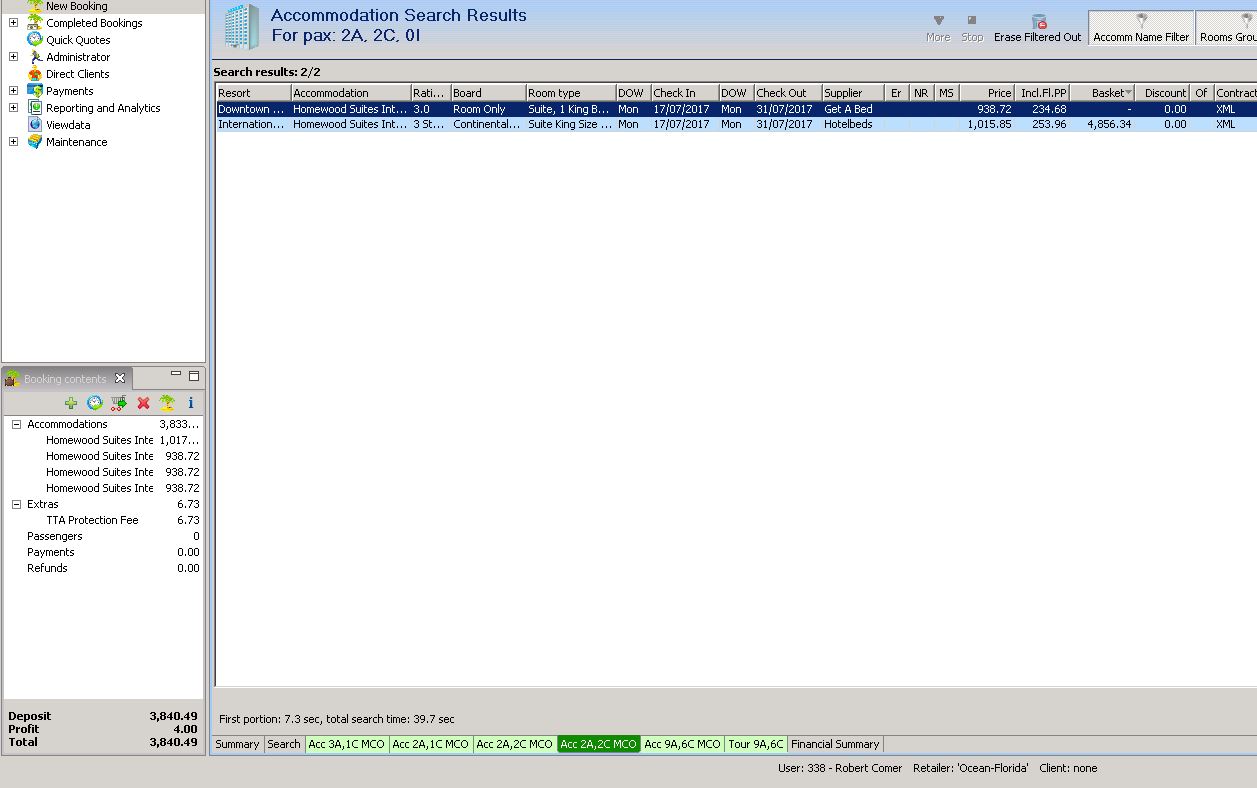This screenshot has width=1257, height=788.
Task: Expand the Administrator tree node
Action: (13, 56)
